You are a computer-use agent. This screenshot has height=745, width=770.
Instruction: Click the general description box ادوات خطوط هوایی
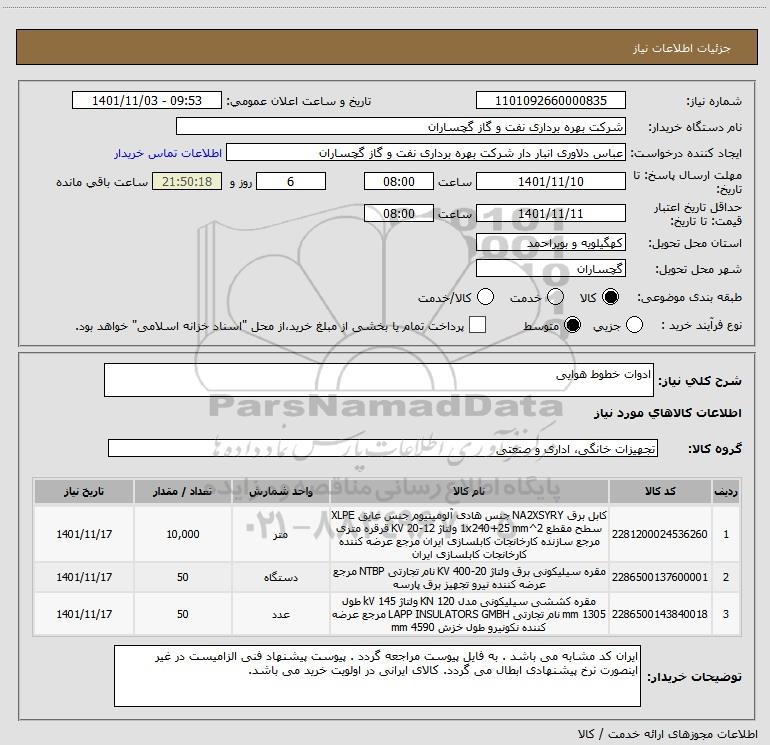click(379, 380)
